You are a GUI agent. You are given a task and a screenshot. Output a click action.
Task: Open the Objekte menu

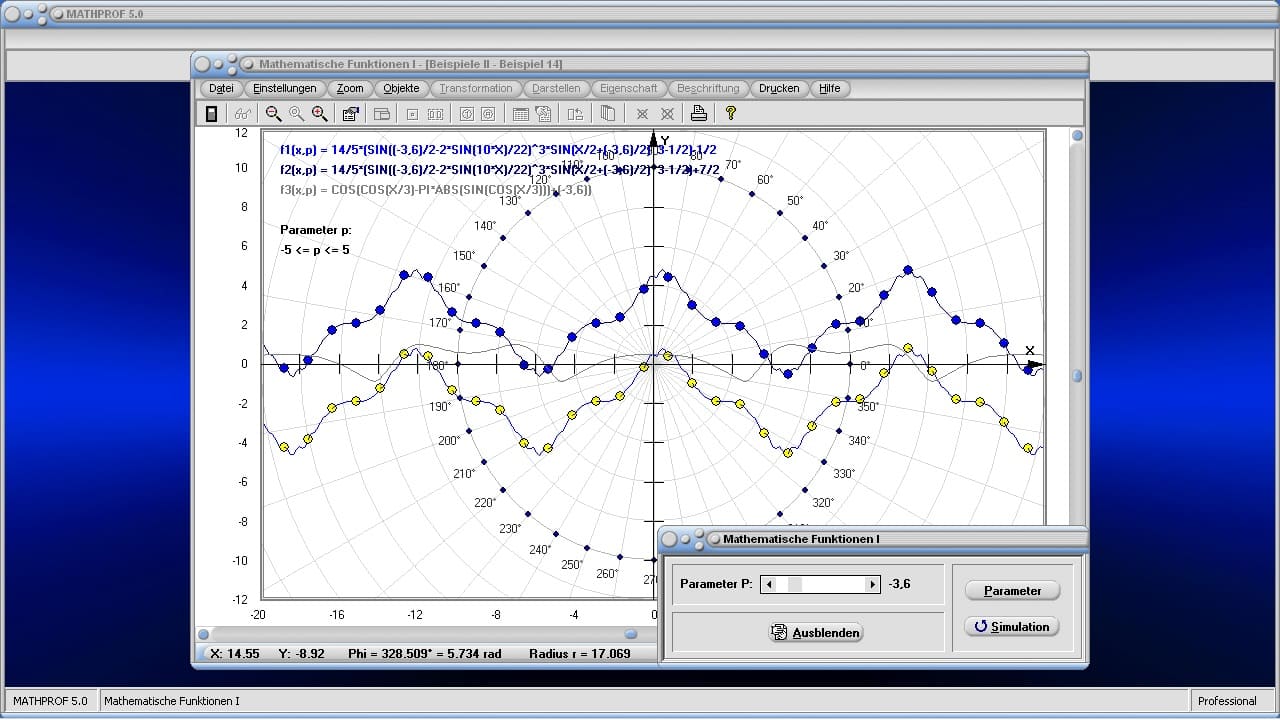[401, 88]
